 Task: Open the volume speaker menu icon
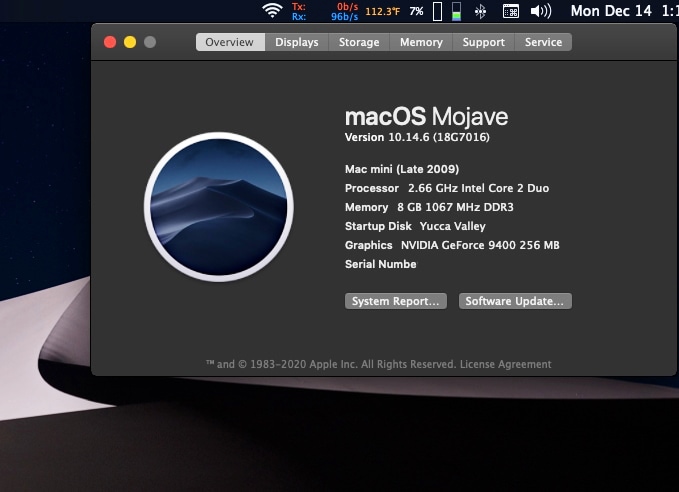(541, 11)
